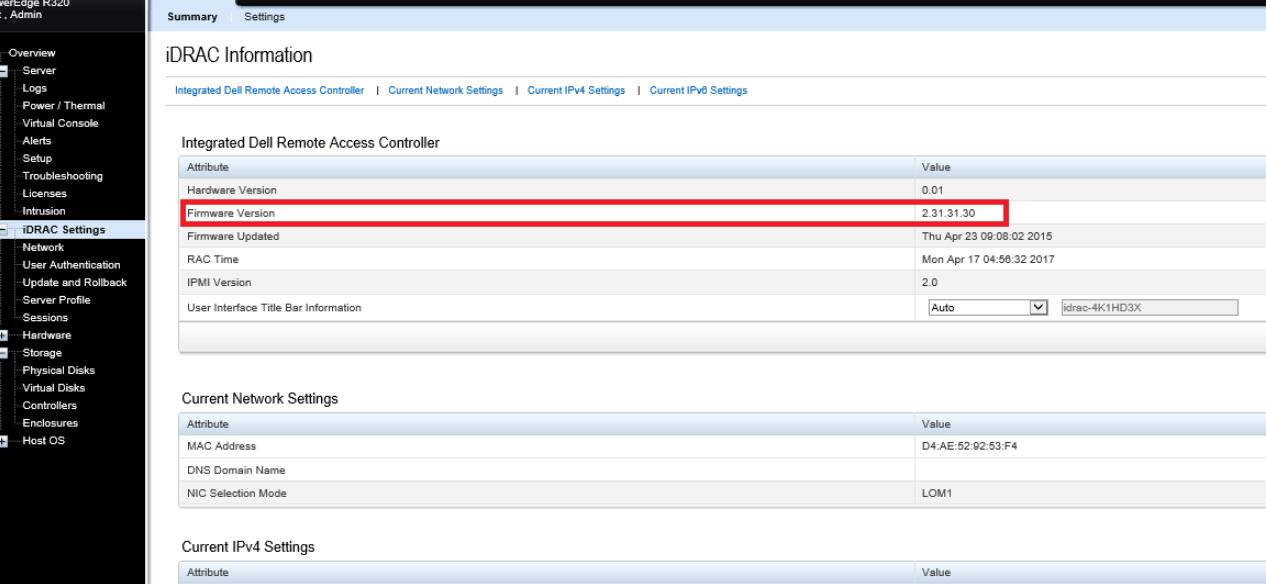
Task: Click the IPMI Version value 2.0
Action: pos(929,284)
